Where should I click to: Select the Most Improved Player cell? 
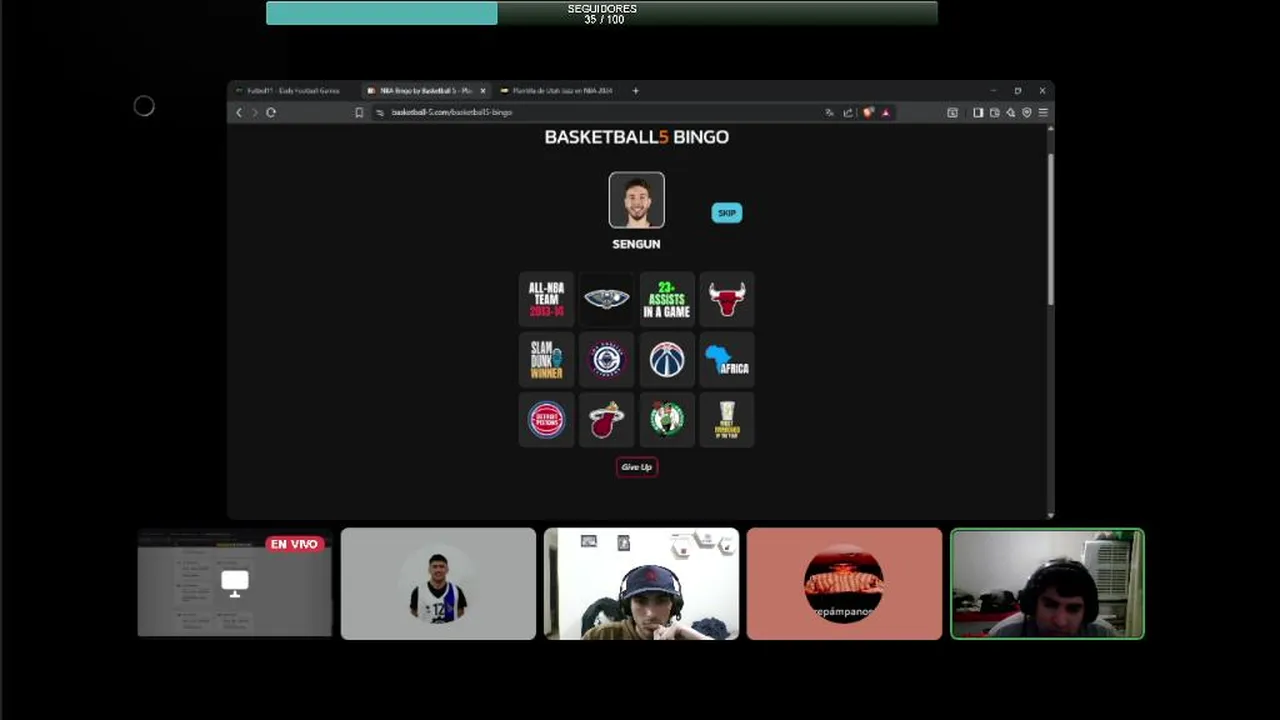[727, 419]
